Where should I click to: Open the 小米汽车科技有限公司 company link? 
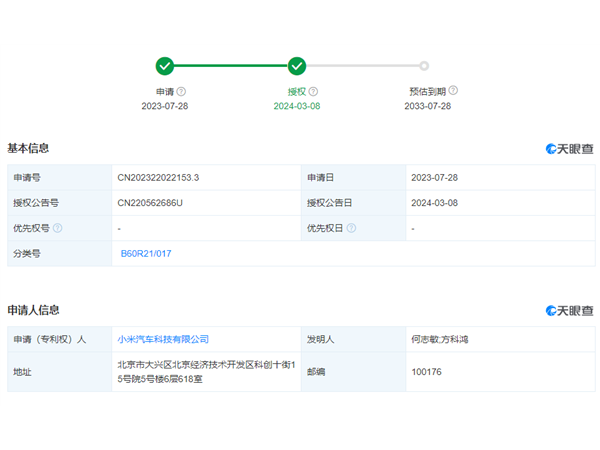point(163,340)
